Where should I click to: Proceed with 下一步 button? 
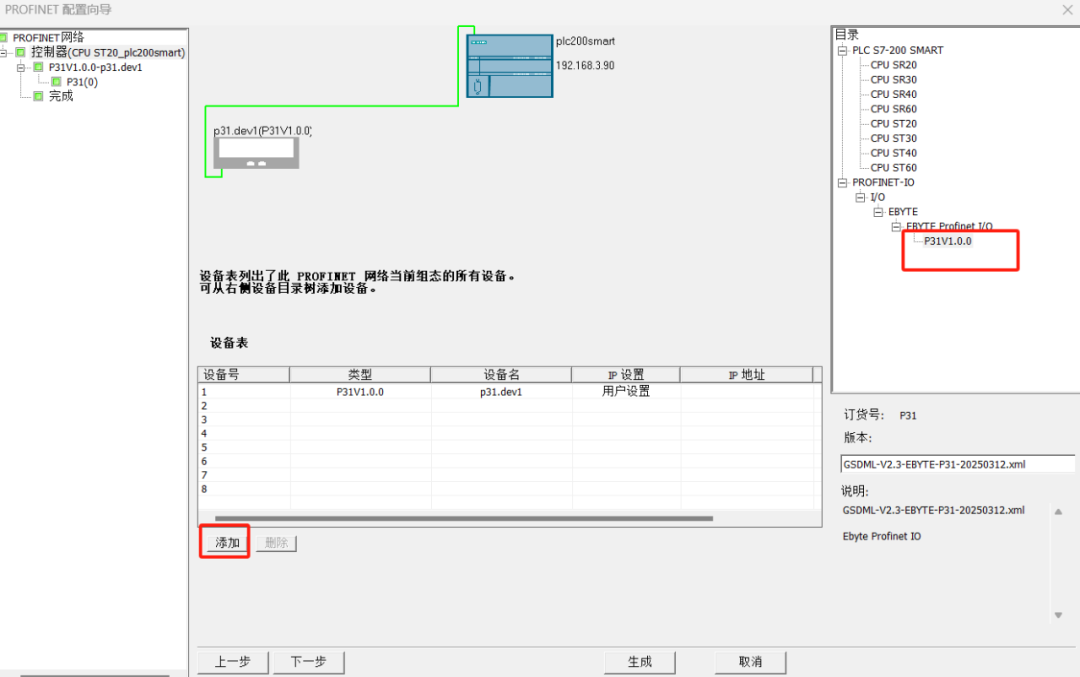tap(309, 662)
